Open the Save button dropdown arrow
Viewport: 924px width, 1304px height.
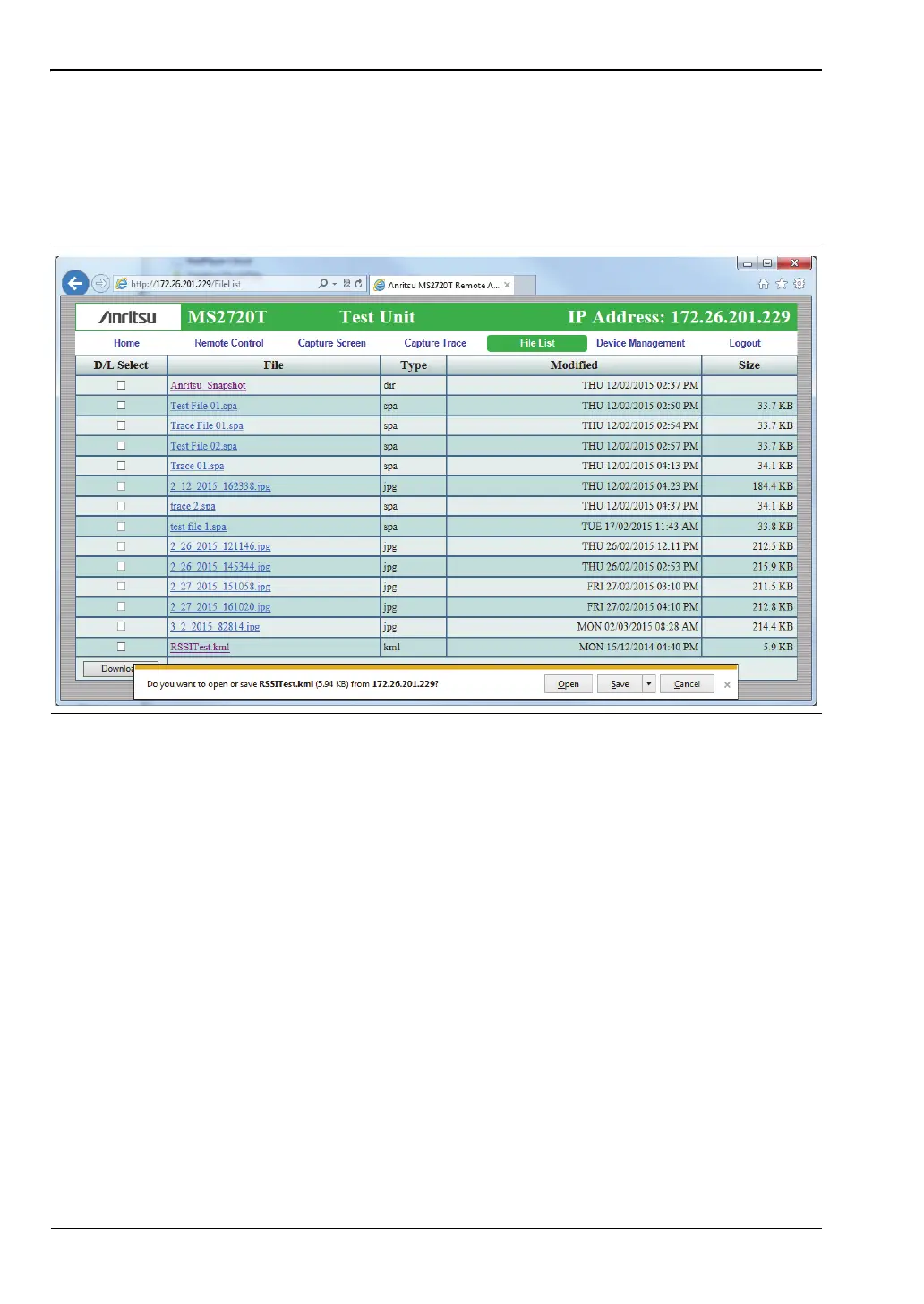649,684
